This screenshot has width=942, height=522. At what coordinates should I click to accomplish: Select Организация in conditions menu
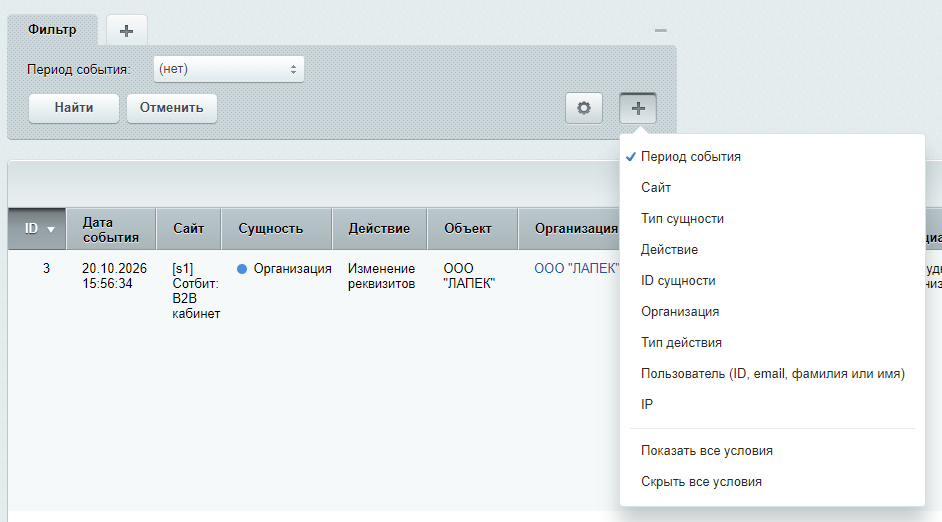[772, 312]
